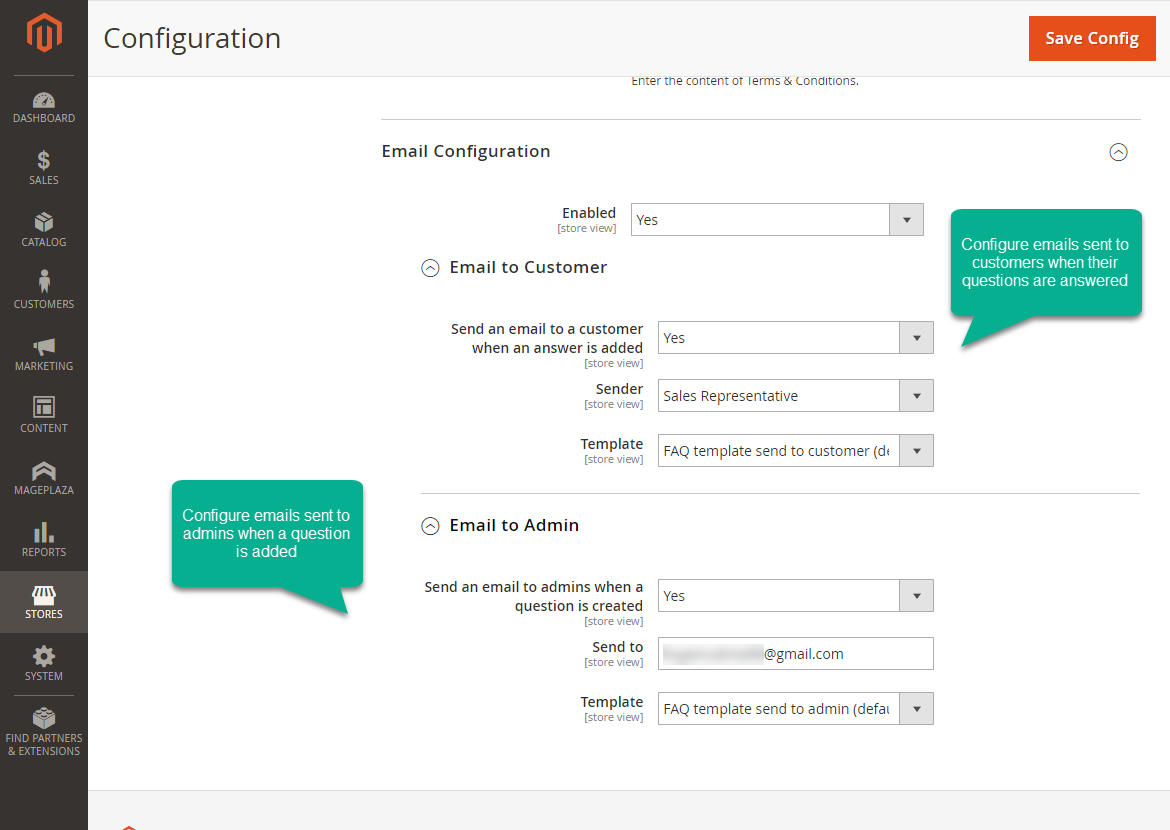The height and width of the screenshot is (830, 1170).
Task: Select the Sales icon in the sidebar
Action: tap(44, 168)
